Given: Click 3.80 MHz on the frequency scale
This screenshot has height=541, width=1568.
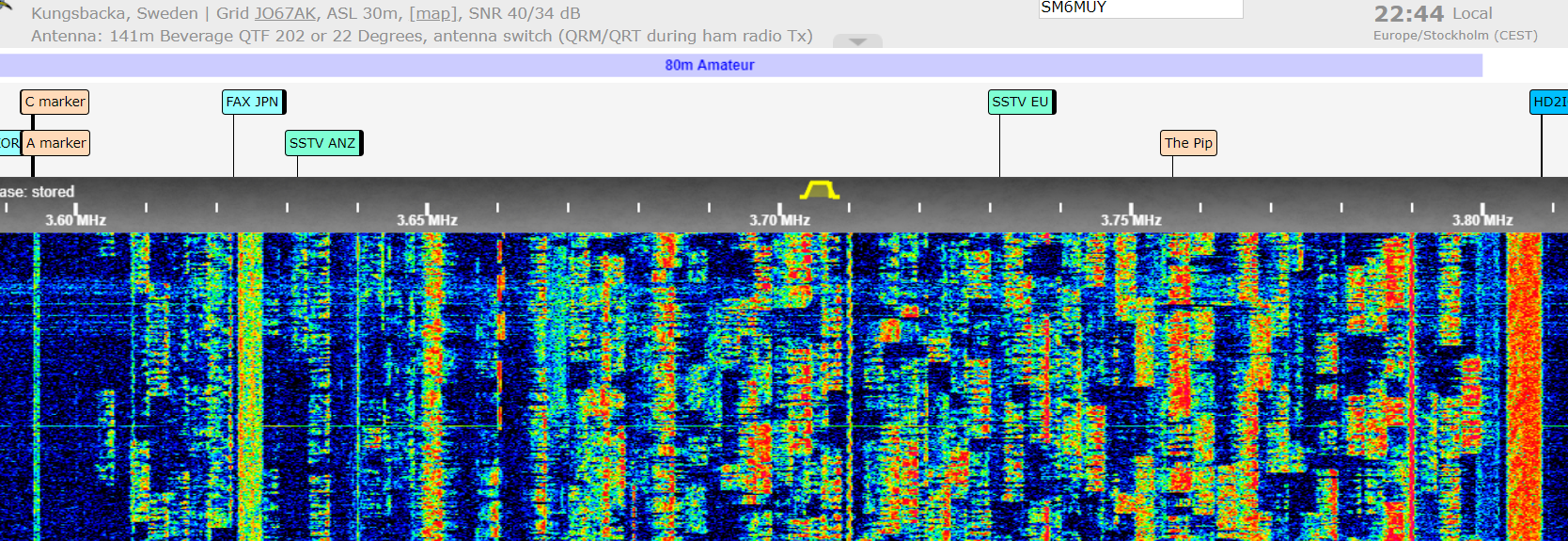Looking at the screenshot, I should pyautogui.click(x=1482, y=220).
